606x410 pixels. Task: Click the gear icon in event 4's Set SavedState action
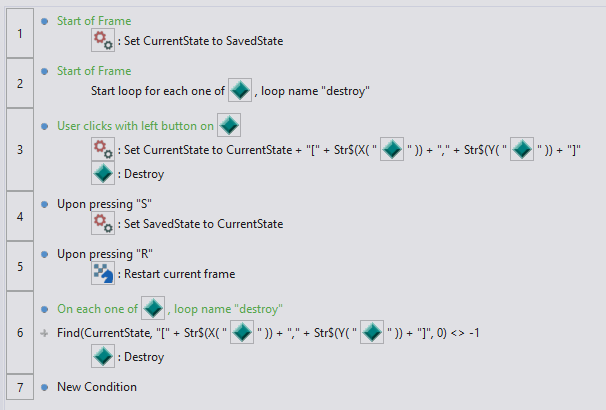(x=103, y=223)
